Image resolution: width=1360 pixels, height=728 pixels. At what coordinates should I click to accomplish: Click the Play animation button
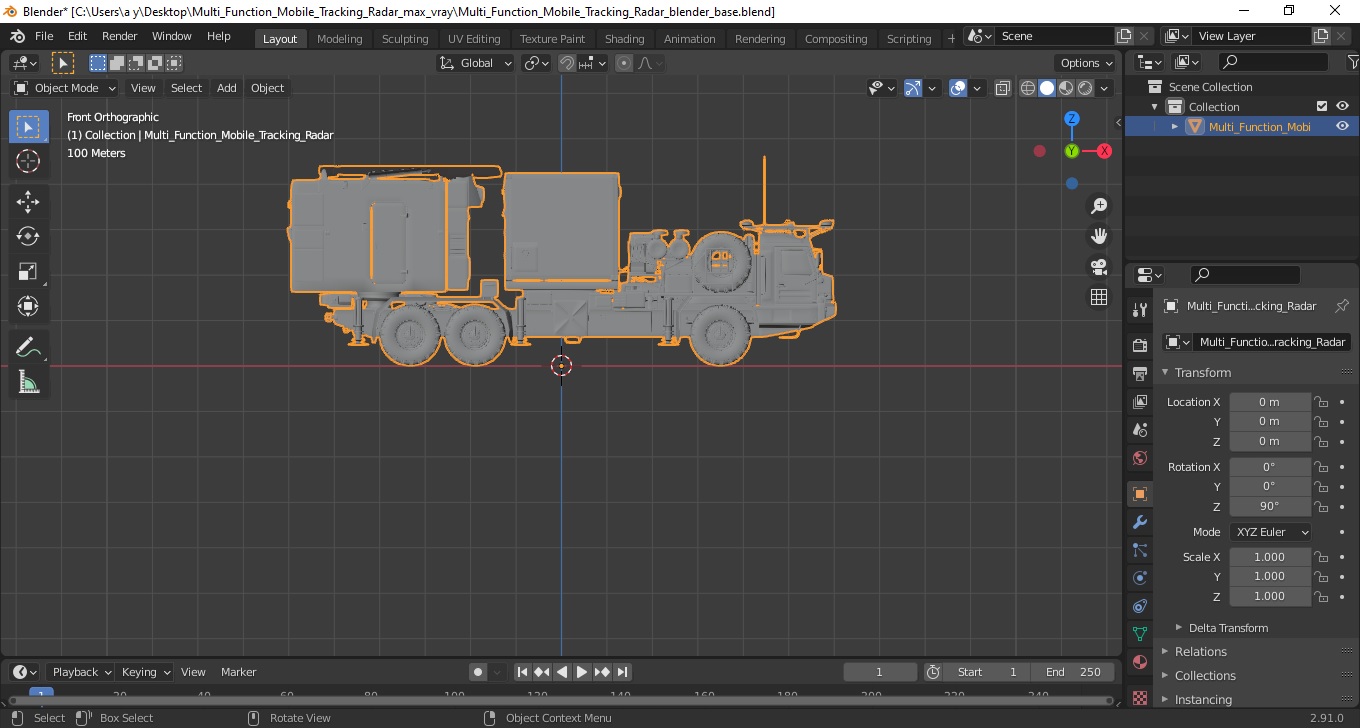[582, 672]
